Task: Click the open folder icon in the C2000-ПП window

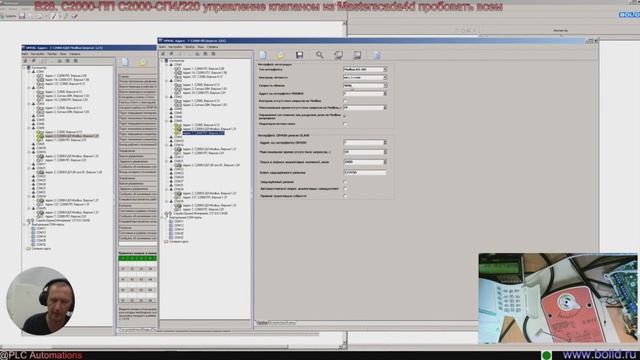Action: pos(281,55)
